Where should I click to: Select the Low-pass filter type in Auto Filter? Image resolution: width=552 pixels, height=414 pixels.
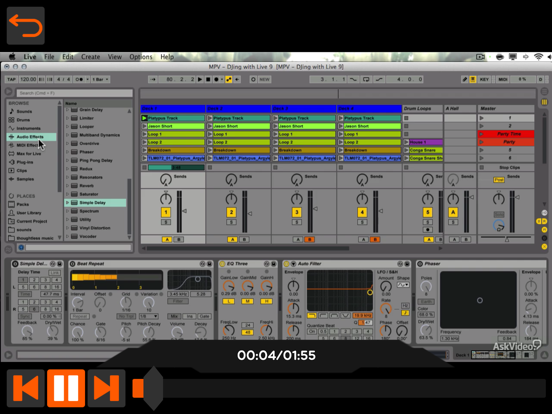(x=312, y=316)
